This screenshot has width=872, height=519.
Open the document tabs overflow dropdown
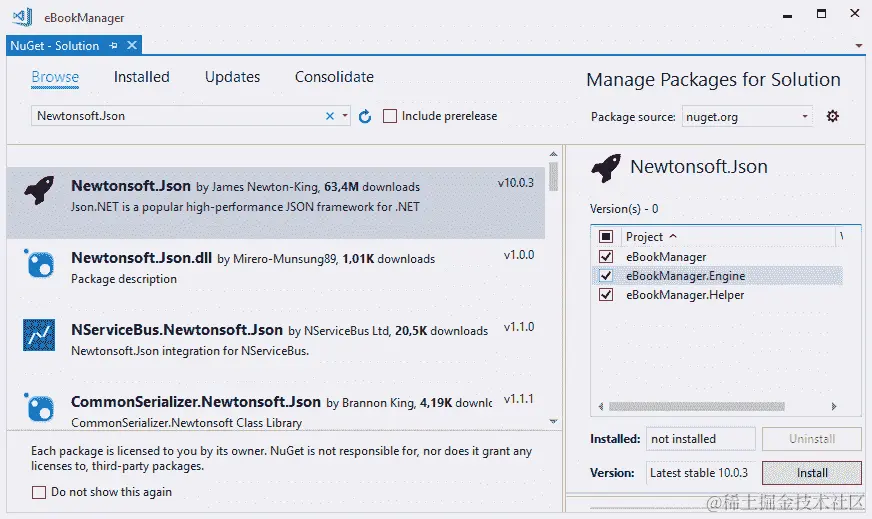pyautogui.click(x=859, y=46)
